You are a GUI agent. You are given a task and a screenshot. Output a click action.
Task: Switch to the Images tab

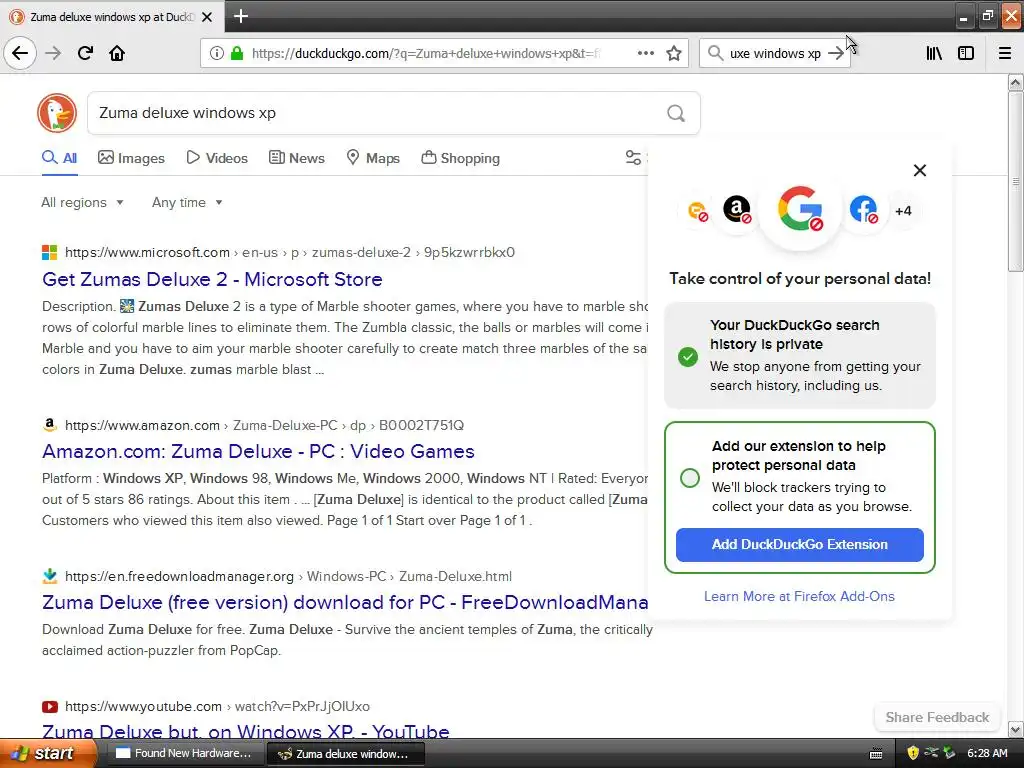click(x=131, y=158)
